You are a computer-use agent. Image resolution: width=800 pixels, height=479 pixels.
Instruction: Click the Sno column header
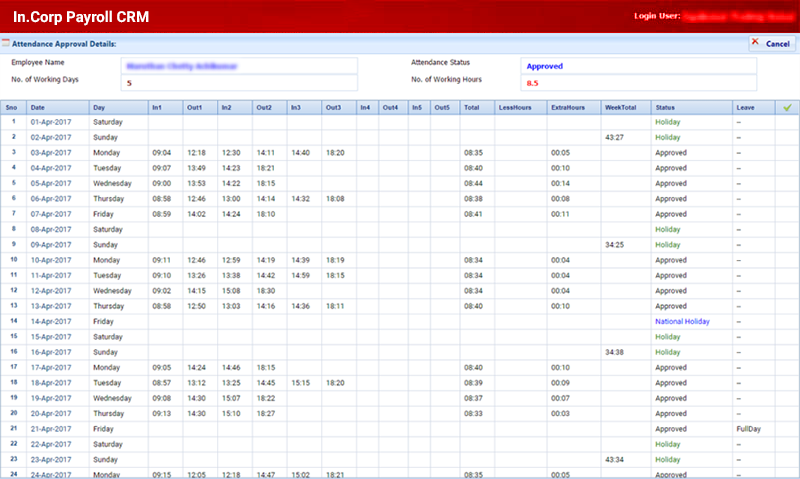coord(13,108)
